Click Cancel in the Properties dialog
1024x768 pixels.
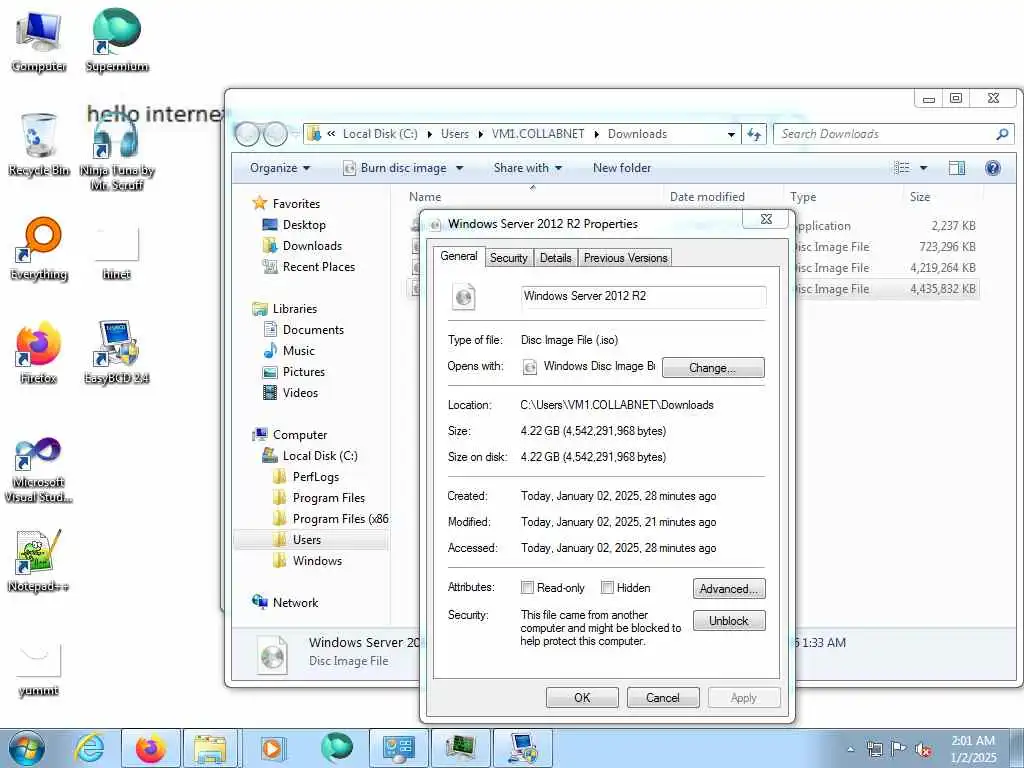pos(663,697)
